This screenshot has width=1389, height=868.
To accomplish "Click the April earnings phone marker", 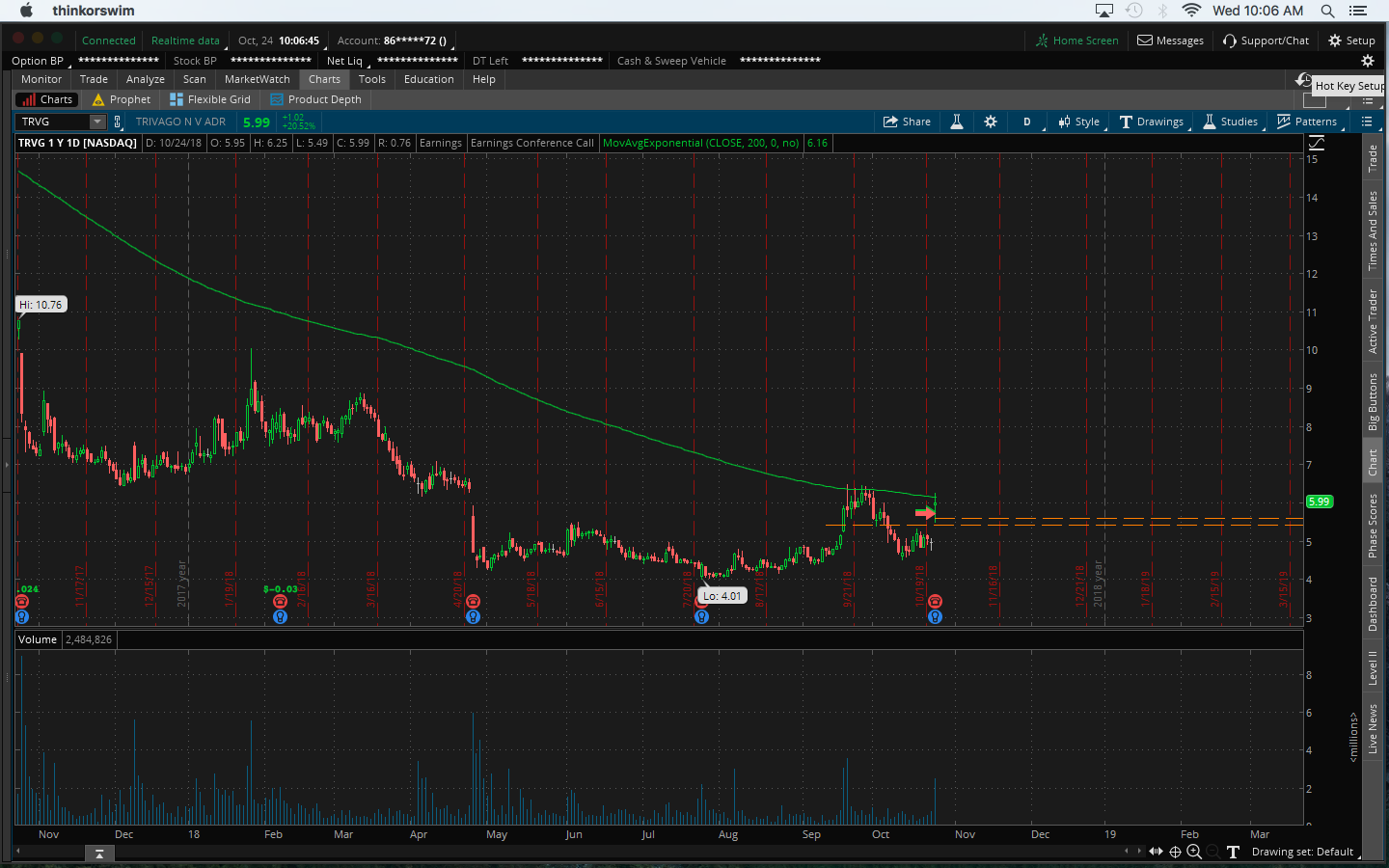I will coord(473,601).
